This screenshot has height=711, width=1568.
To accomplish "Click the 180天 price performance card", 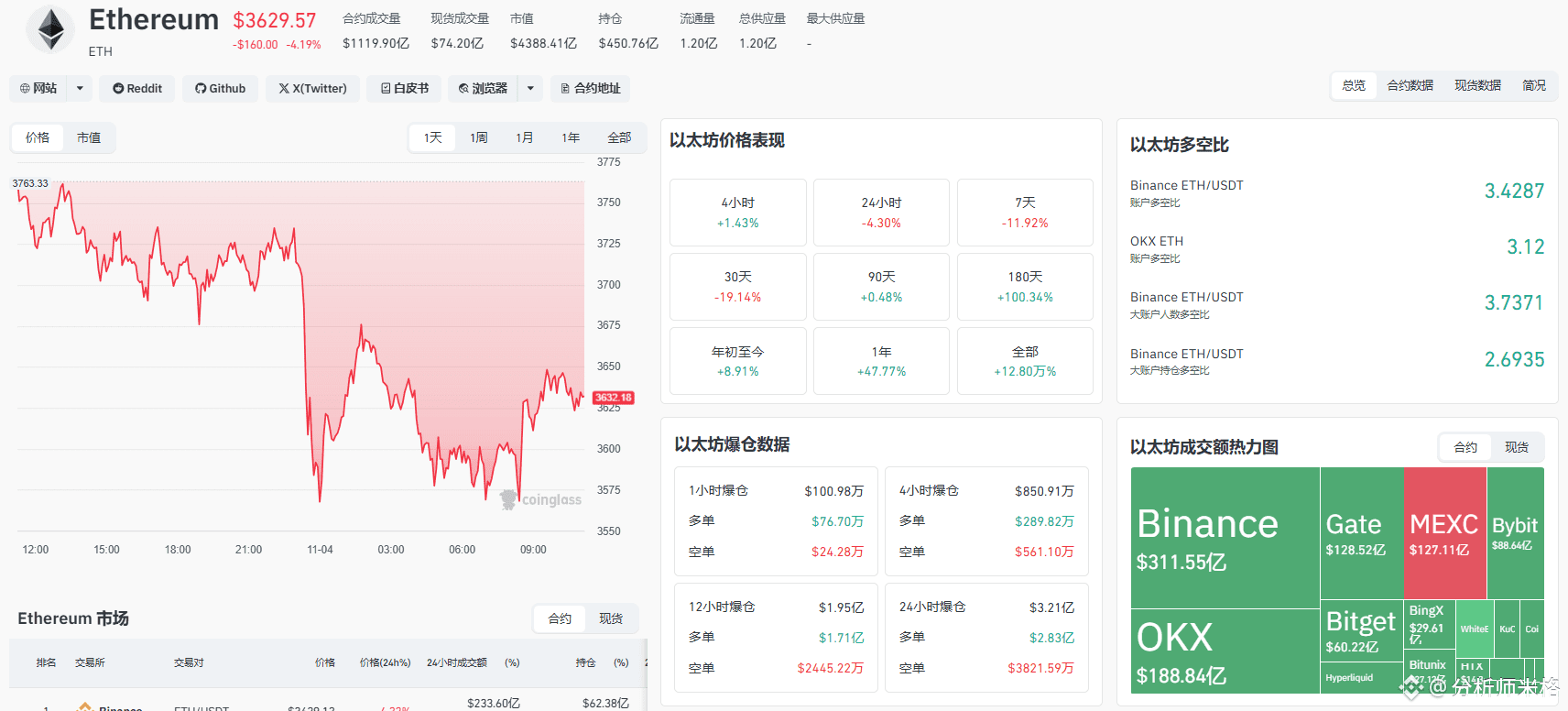I will click(1025, 287).
